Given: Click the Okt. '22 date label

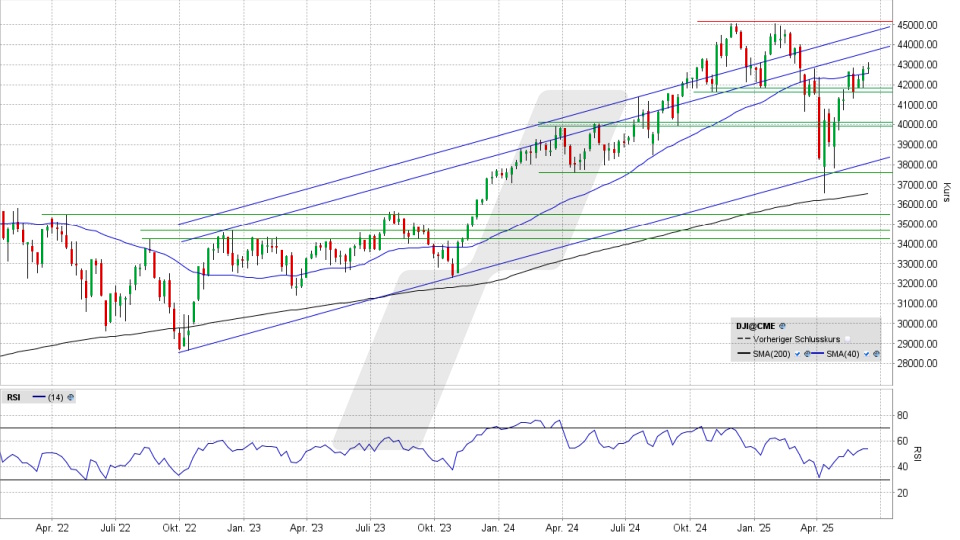Looking at the screenshot, I should tap(180, 528).
